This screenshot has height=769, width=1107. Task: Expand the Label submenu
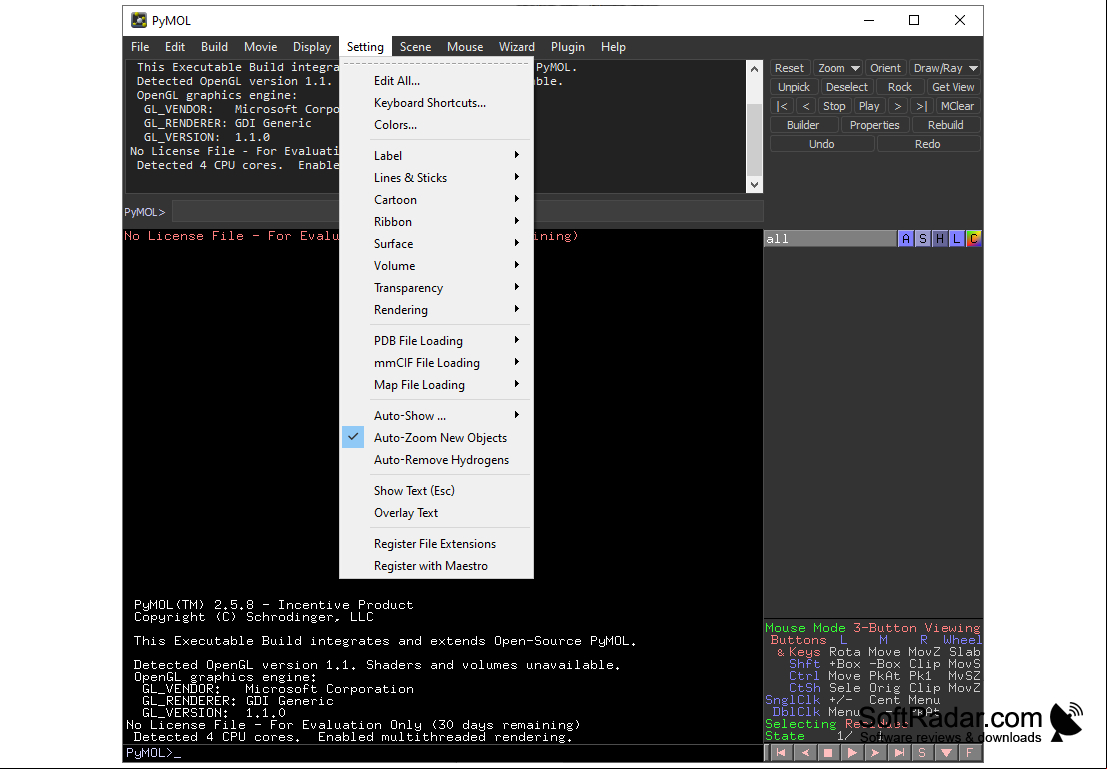436,155
